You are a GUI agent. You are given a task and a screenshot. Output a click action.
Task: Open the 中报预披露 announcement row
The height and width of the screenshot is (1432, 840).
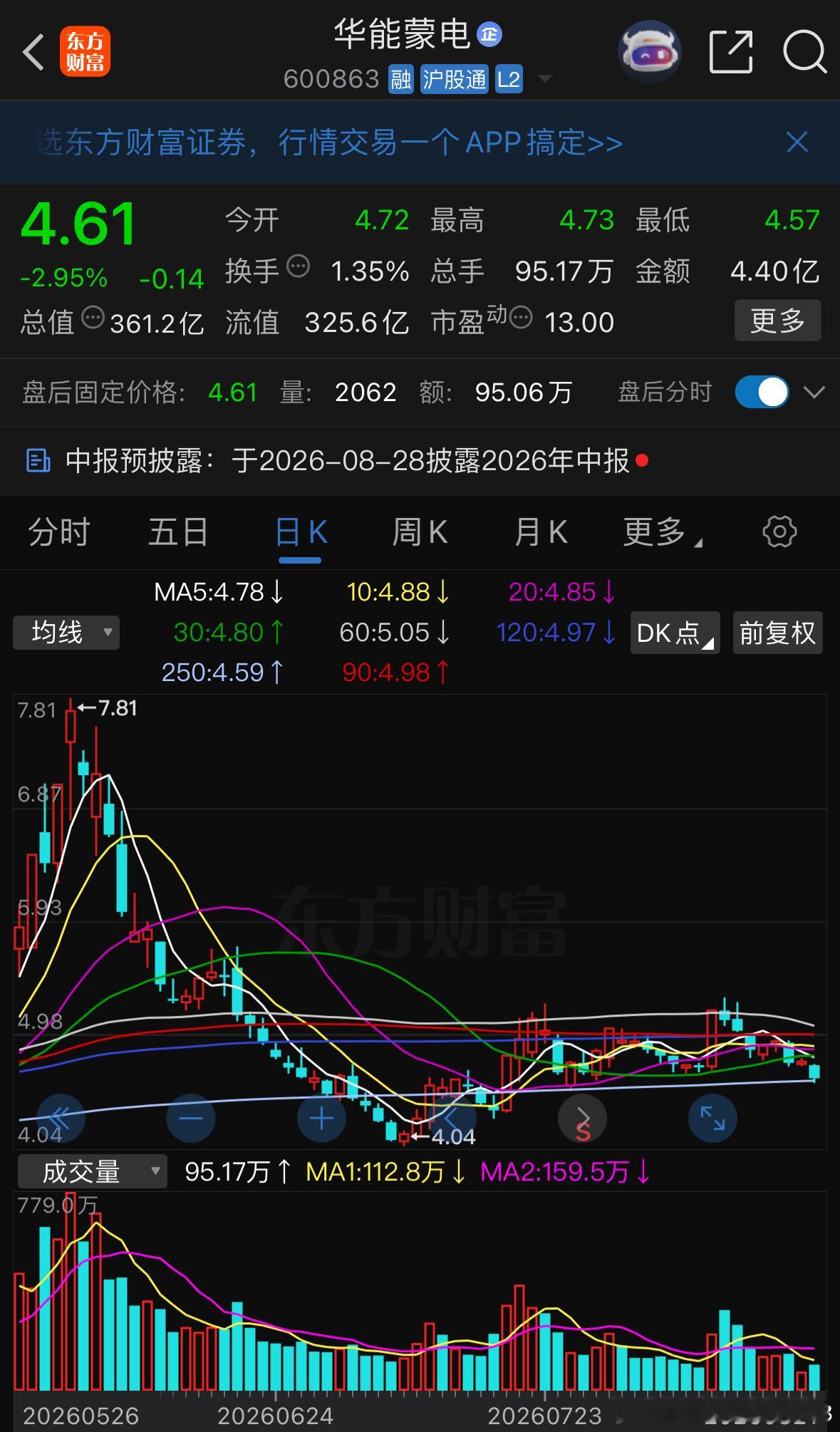pyautogui.click(x=420, y=461)
